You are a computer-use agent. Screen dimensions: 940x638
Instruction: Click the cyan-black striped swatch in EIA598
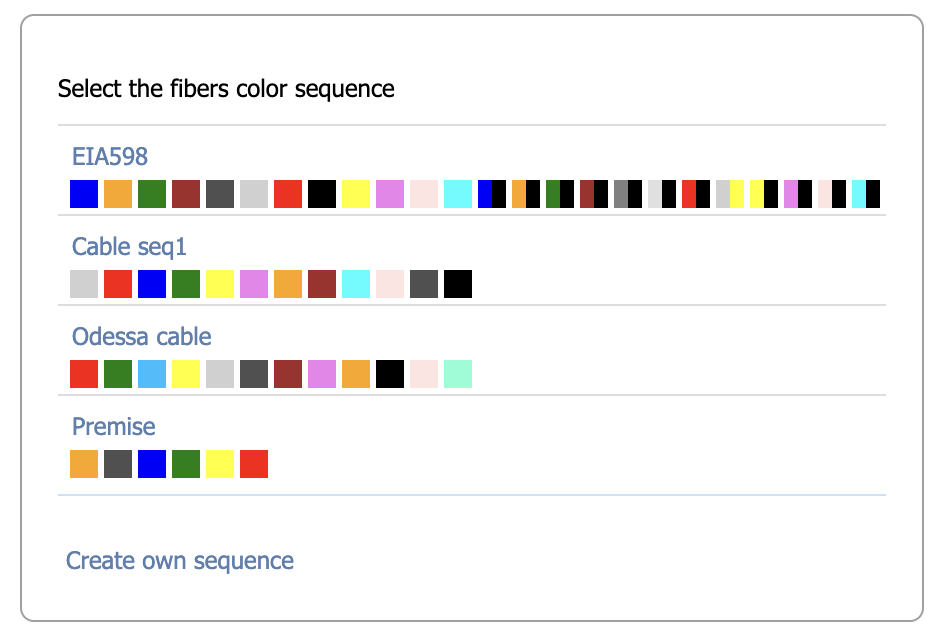pos(866,194)
